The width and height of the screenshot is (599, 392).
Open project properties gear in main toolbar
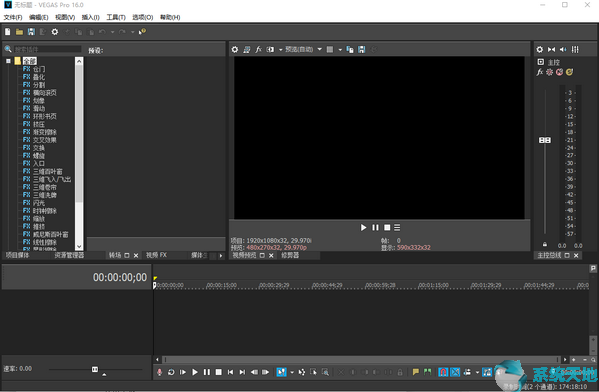[55, 32]
